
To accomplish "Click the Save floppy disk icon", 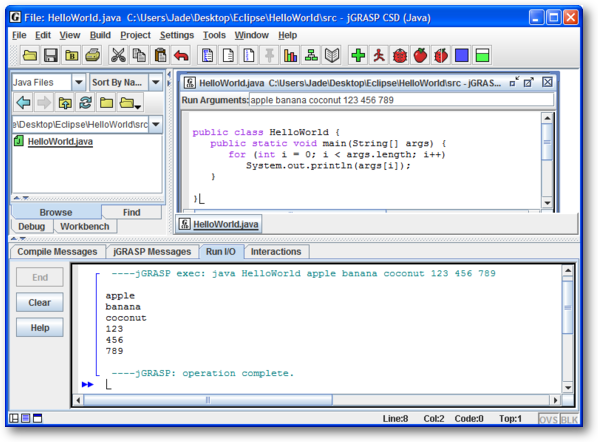I will [51, 56].
